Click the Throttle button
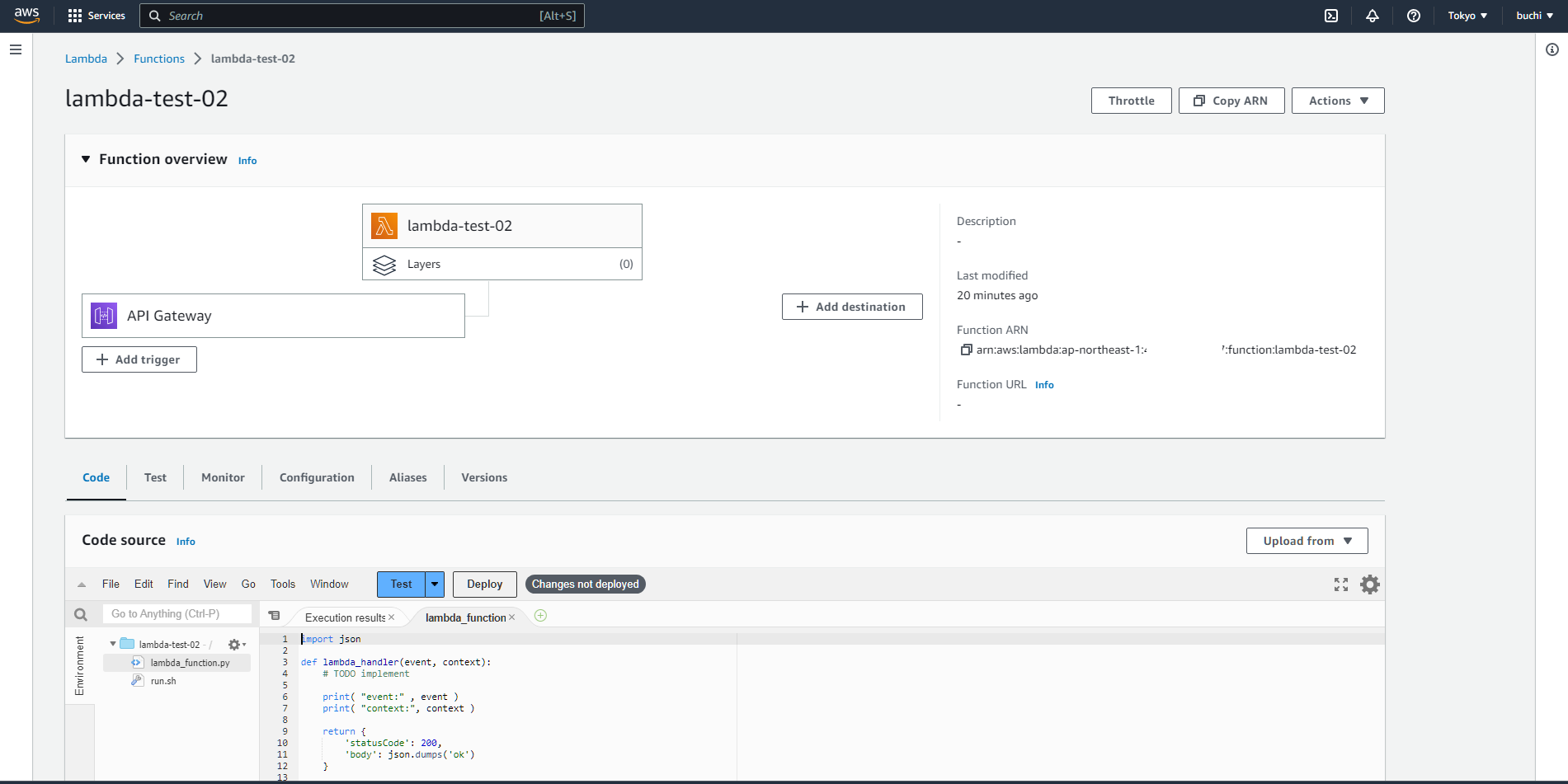The image size is (1568, 784). tap(1131, 101)
